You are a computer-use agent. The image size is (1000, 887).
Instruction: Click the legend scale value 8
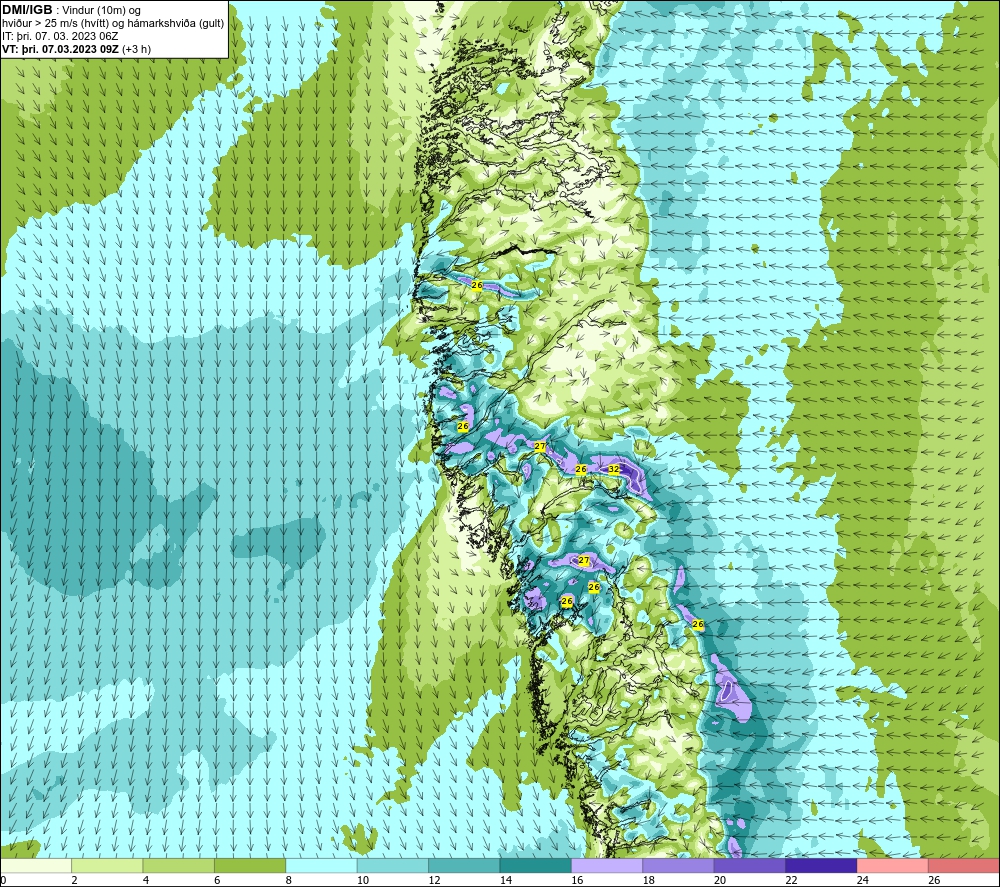[289, 880]
